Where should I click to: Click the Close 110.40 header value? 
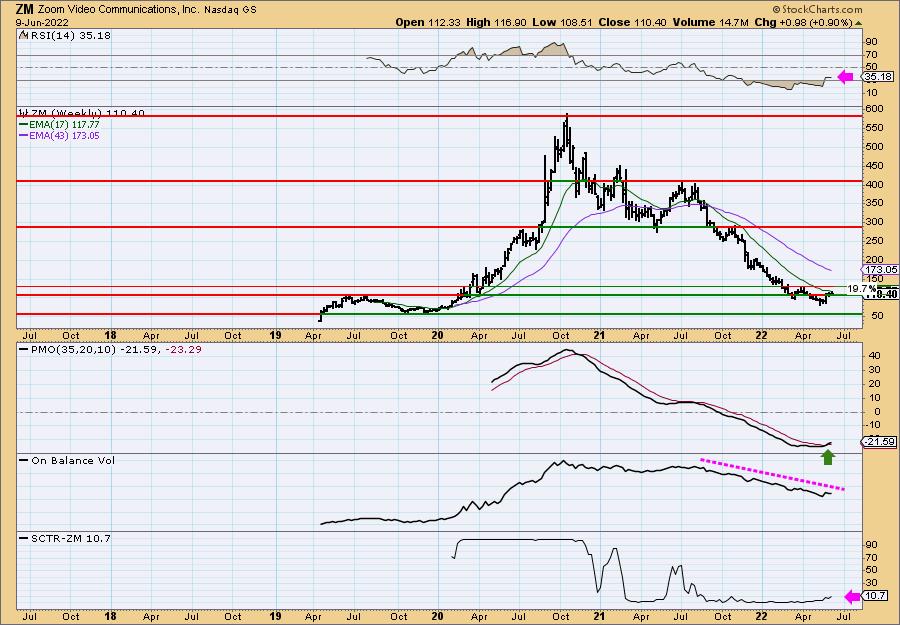[632, 22]
